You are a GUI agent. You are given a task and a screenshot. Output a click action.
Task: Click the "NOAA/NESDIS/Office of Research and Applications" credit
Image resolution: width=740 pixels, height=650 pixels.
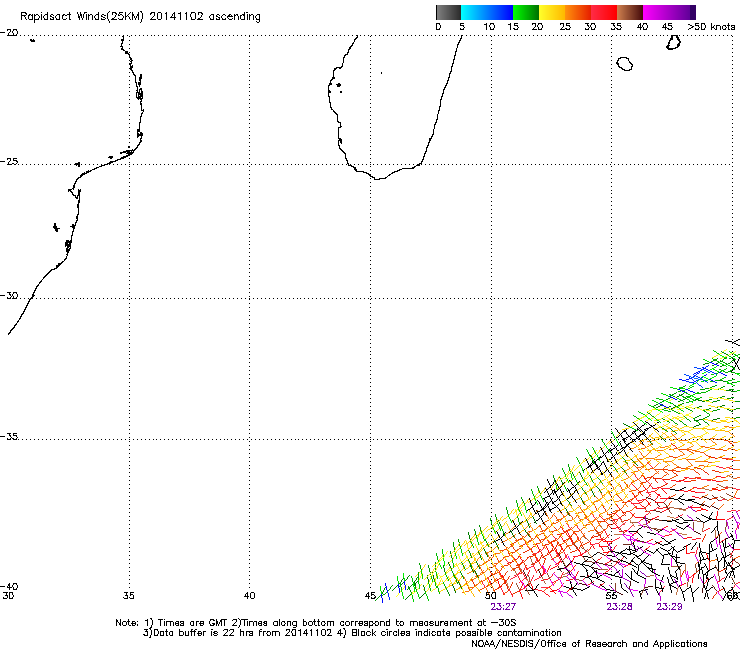pyautogui.click(x=589, y=644)
